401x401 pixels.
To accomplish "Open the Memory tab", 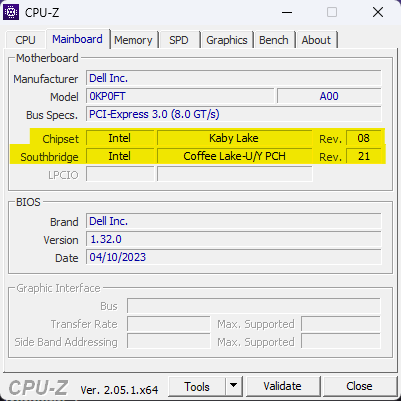I will coord(133,40).
